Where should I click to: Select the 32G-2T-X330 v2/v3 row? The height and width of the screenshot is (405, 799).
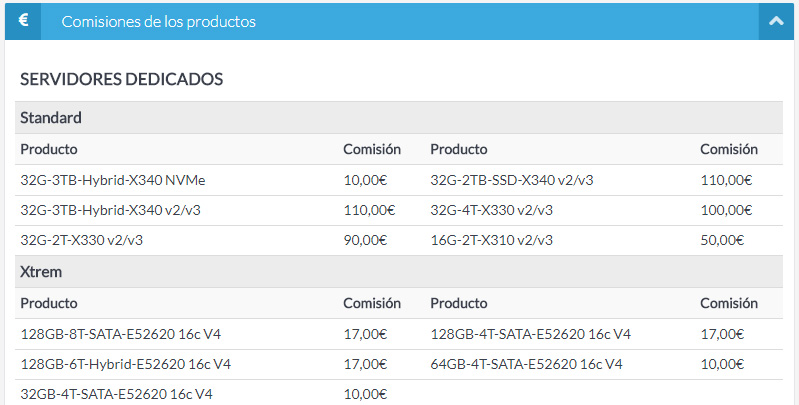point(87,240)
